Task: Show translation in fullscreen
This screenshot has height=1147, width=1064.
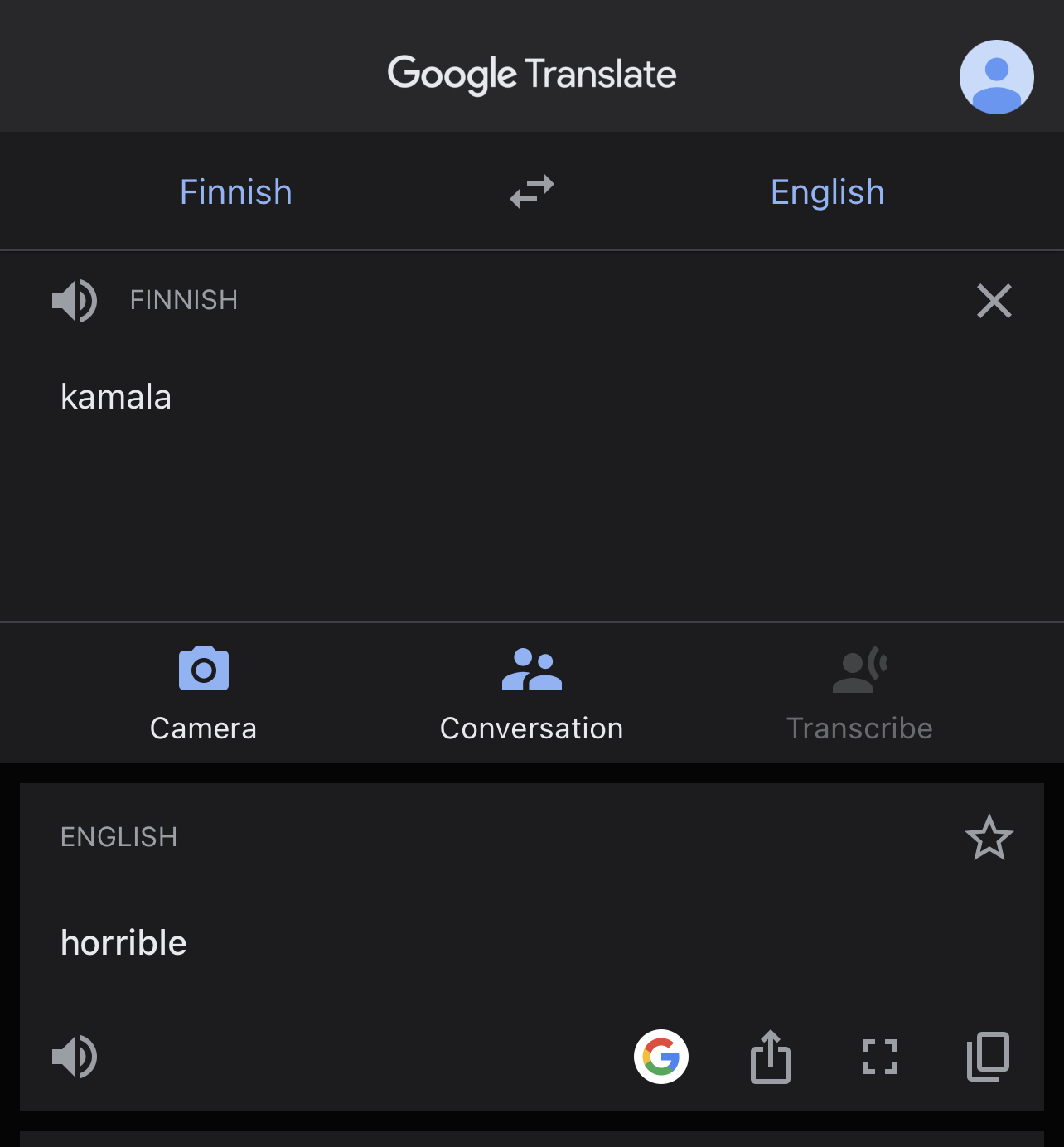Action: [x=879, y=1057]
